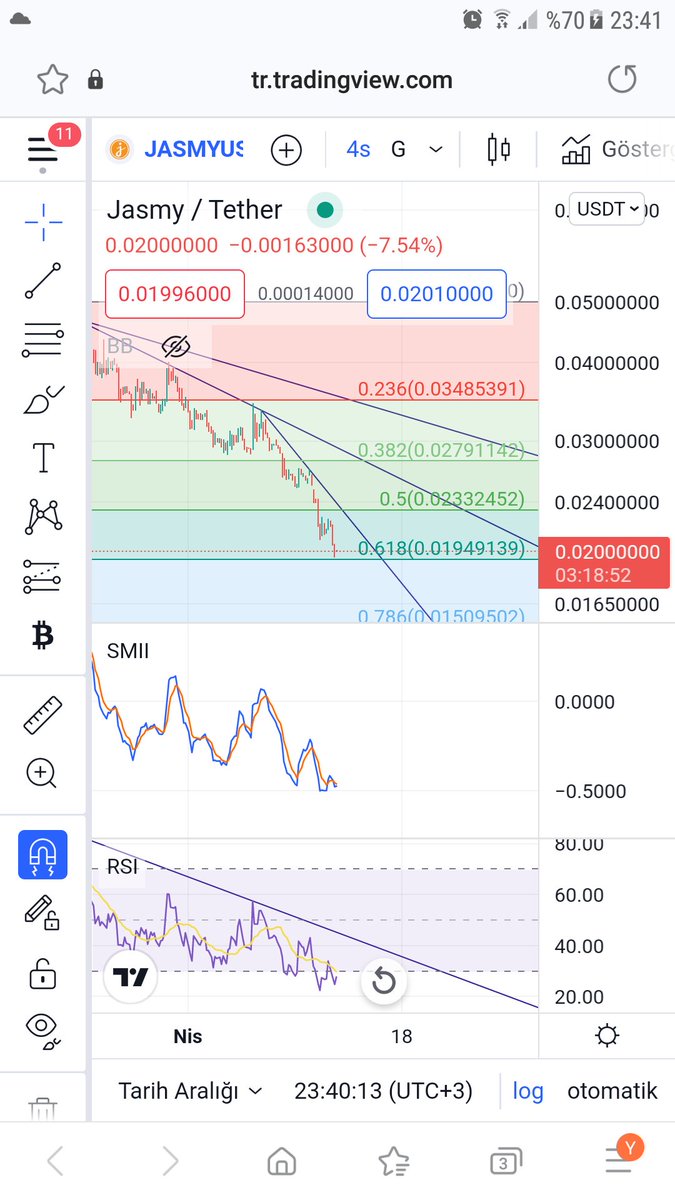Click the padlock site security icon
Viewport: 675px width, 1200px height.
[x=95, y=79]
